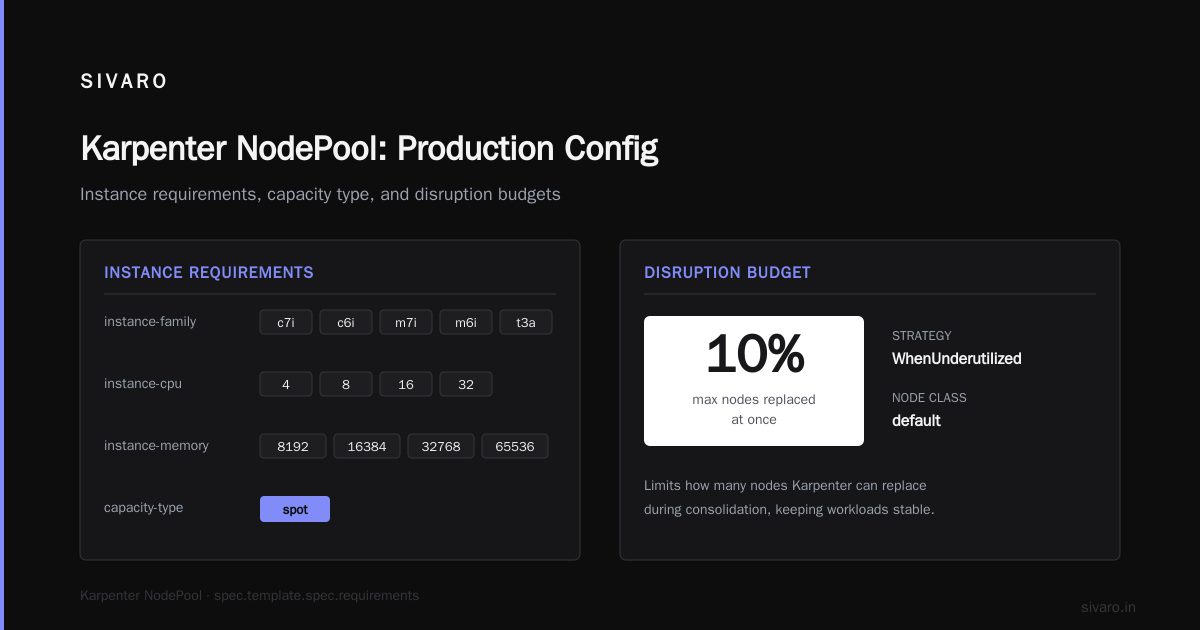Screen dimensions: 1200x630
Task: Click the INSTANCE REQUIREMENTS heading
Action: pyautogui.click(x=209, y=272)
